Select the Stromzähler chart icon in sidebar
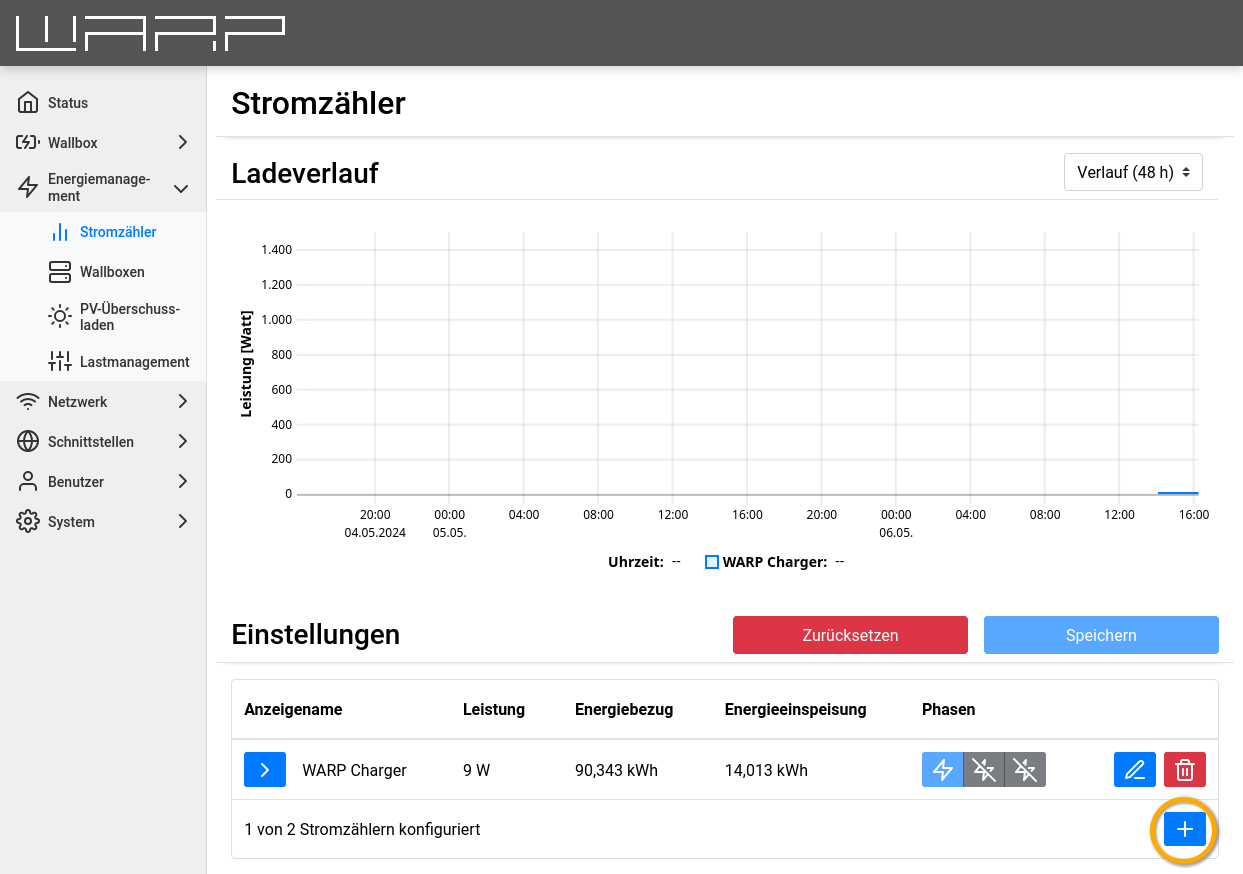Screen dimensions: 1243x874 [x=61, y=231]
